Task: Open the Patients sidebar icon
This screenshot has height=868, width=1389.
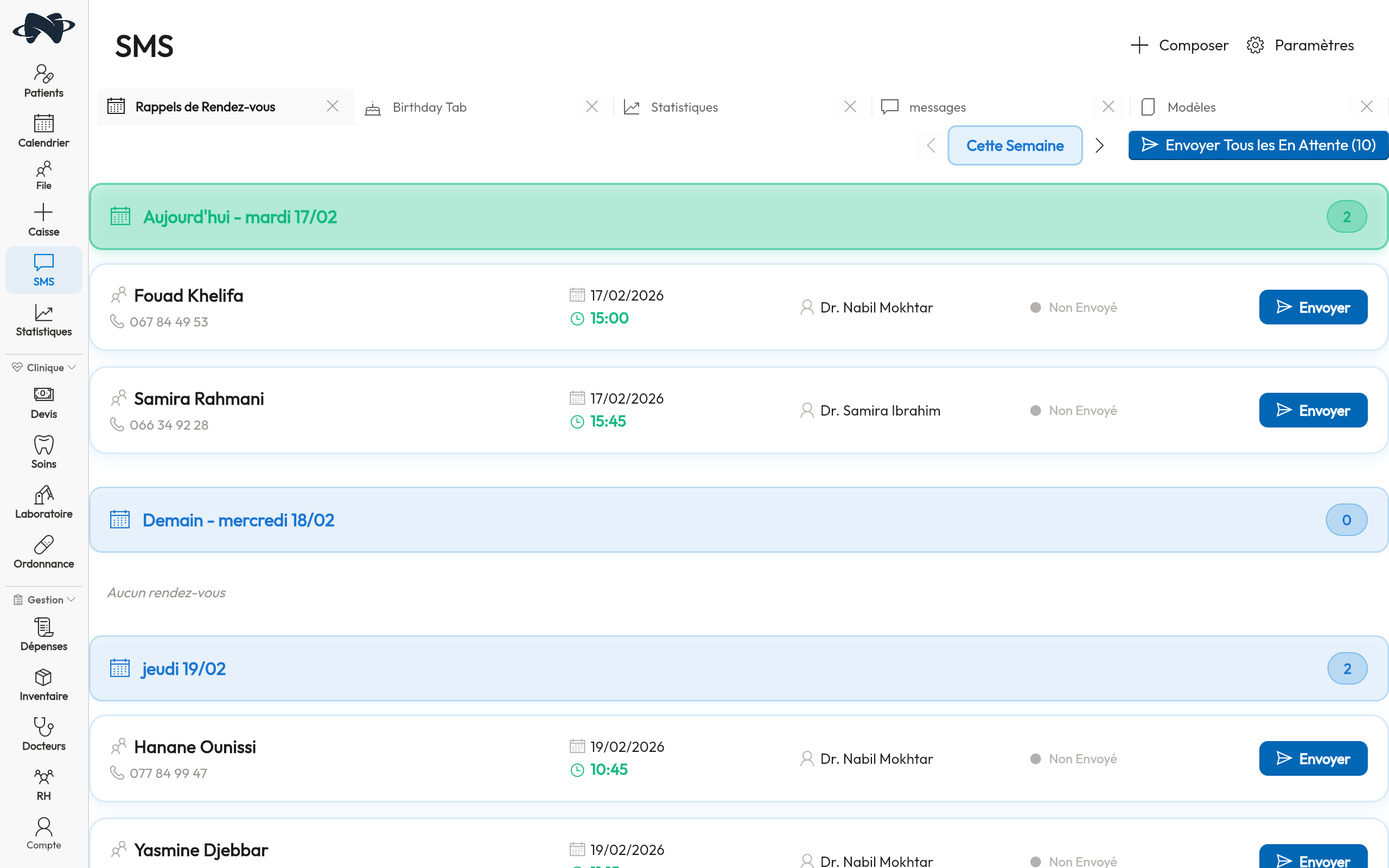Action: (43, 75)
